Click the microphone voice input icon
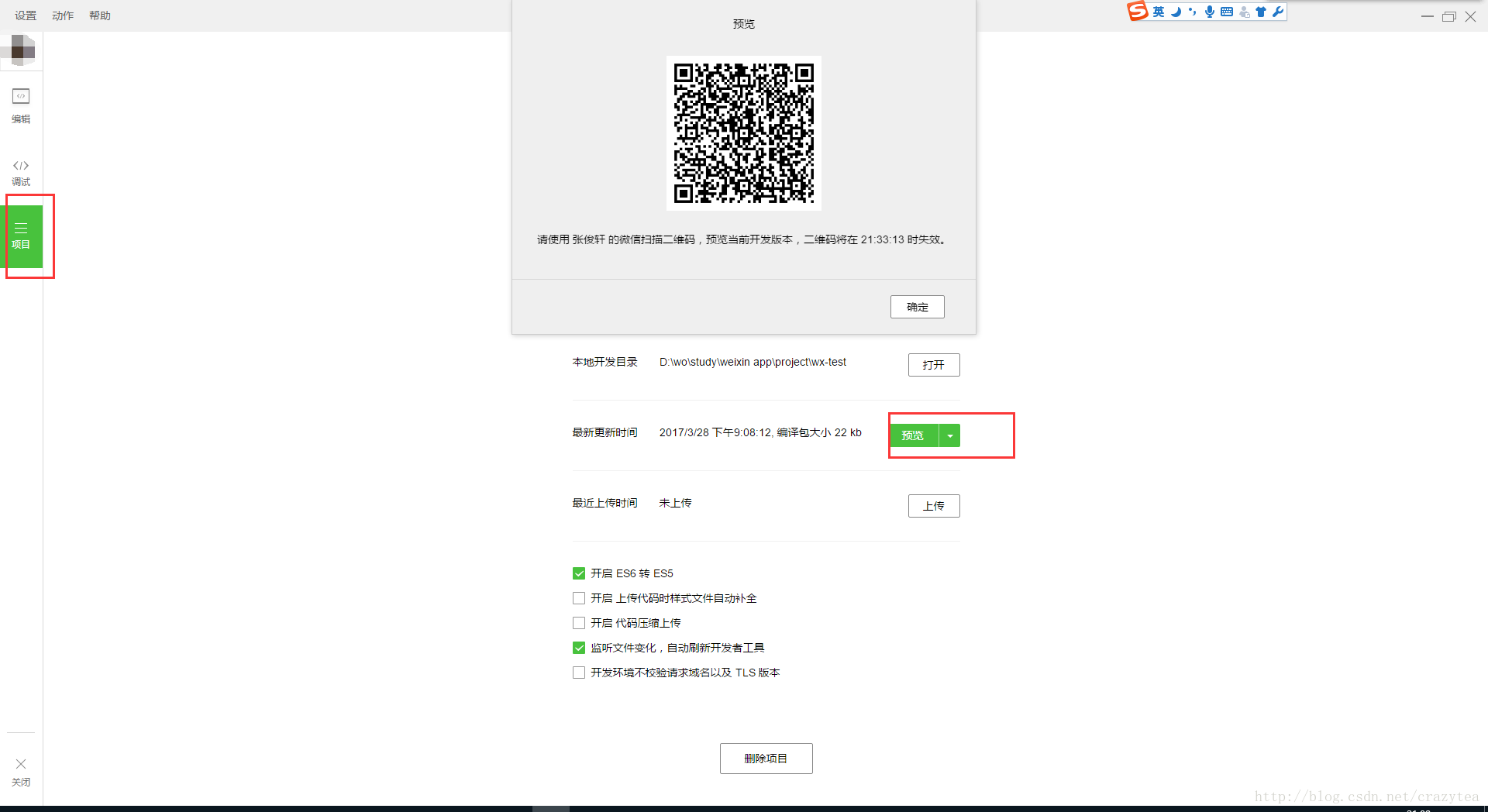This screenshot has height=812, width=1488. pyautogui.click(x=1210, y=12)
